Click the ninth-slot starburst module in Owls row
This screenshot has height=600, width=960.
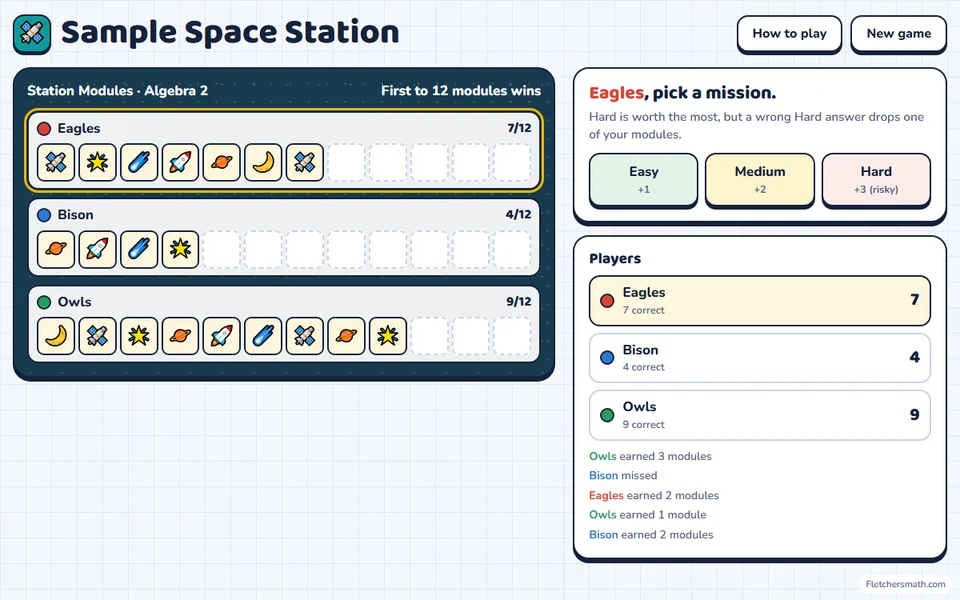(x=388, y=336)
